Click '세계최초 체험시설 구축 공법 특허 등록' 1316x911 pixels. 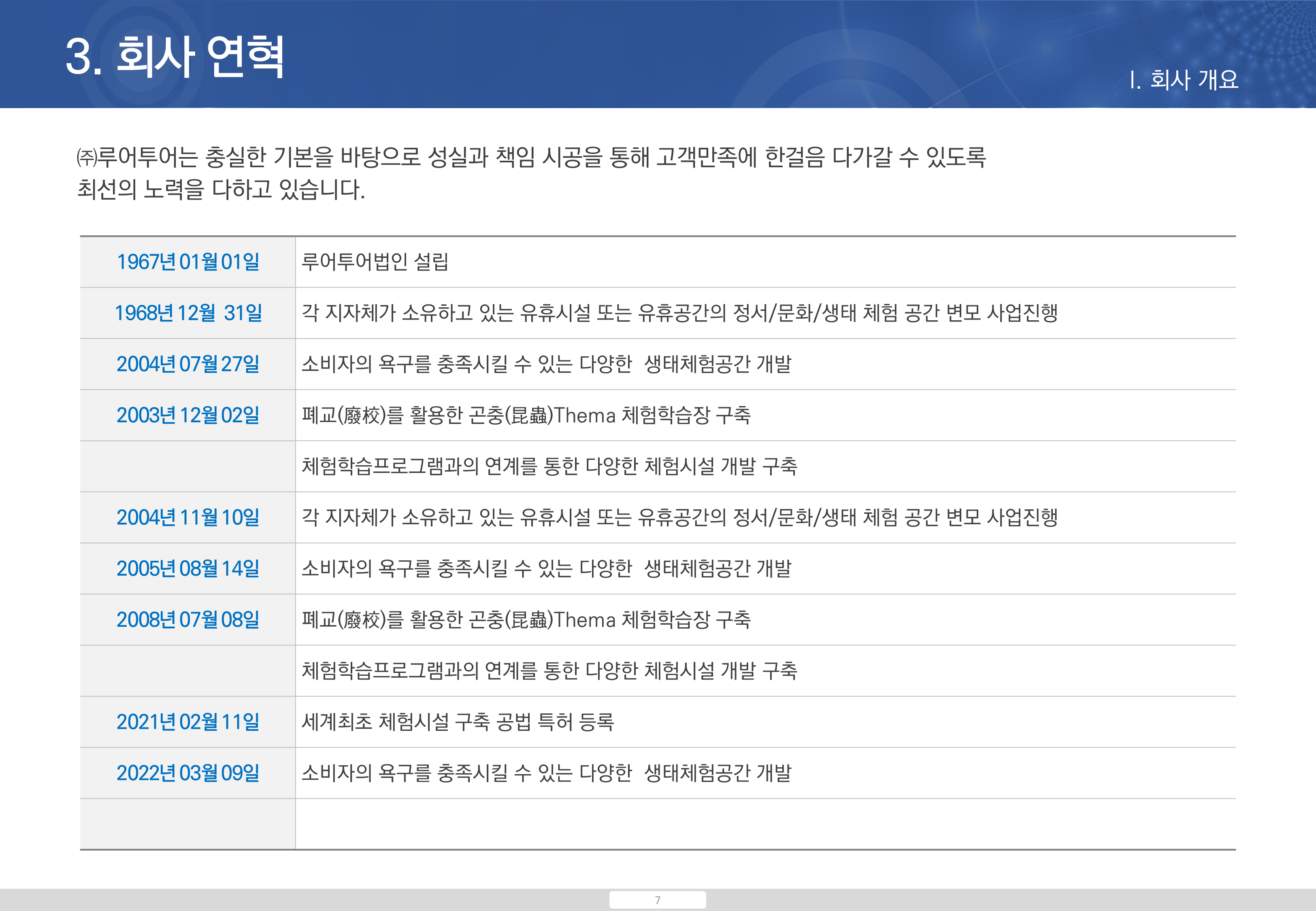[458, 722]
